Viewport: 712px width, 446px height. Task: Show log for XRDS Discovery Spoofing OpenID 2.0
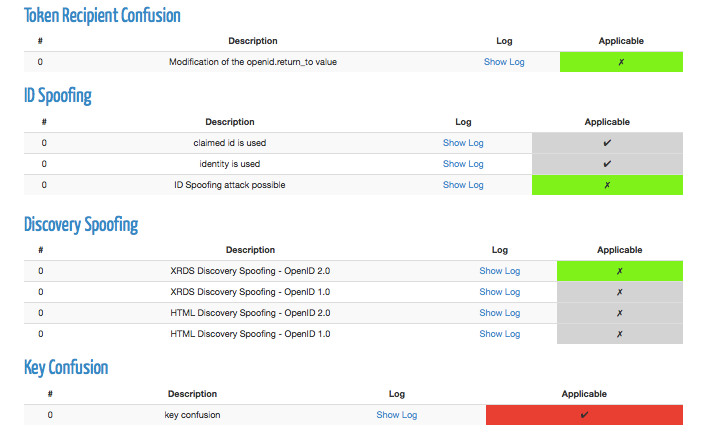coord(499,271)
